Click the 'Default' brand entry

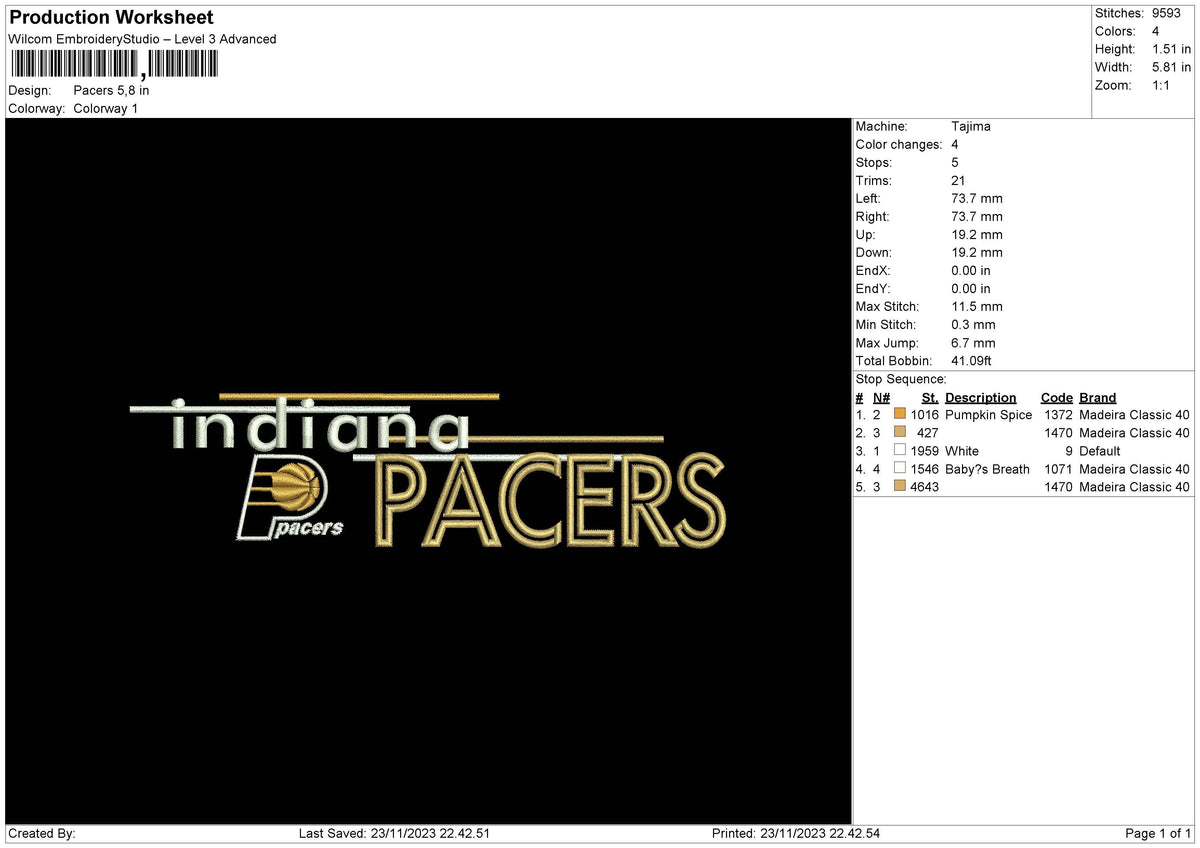(1100, 451)
